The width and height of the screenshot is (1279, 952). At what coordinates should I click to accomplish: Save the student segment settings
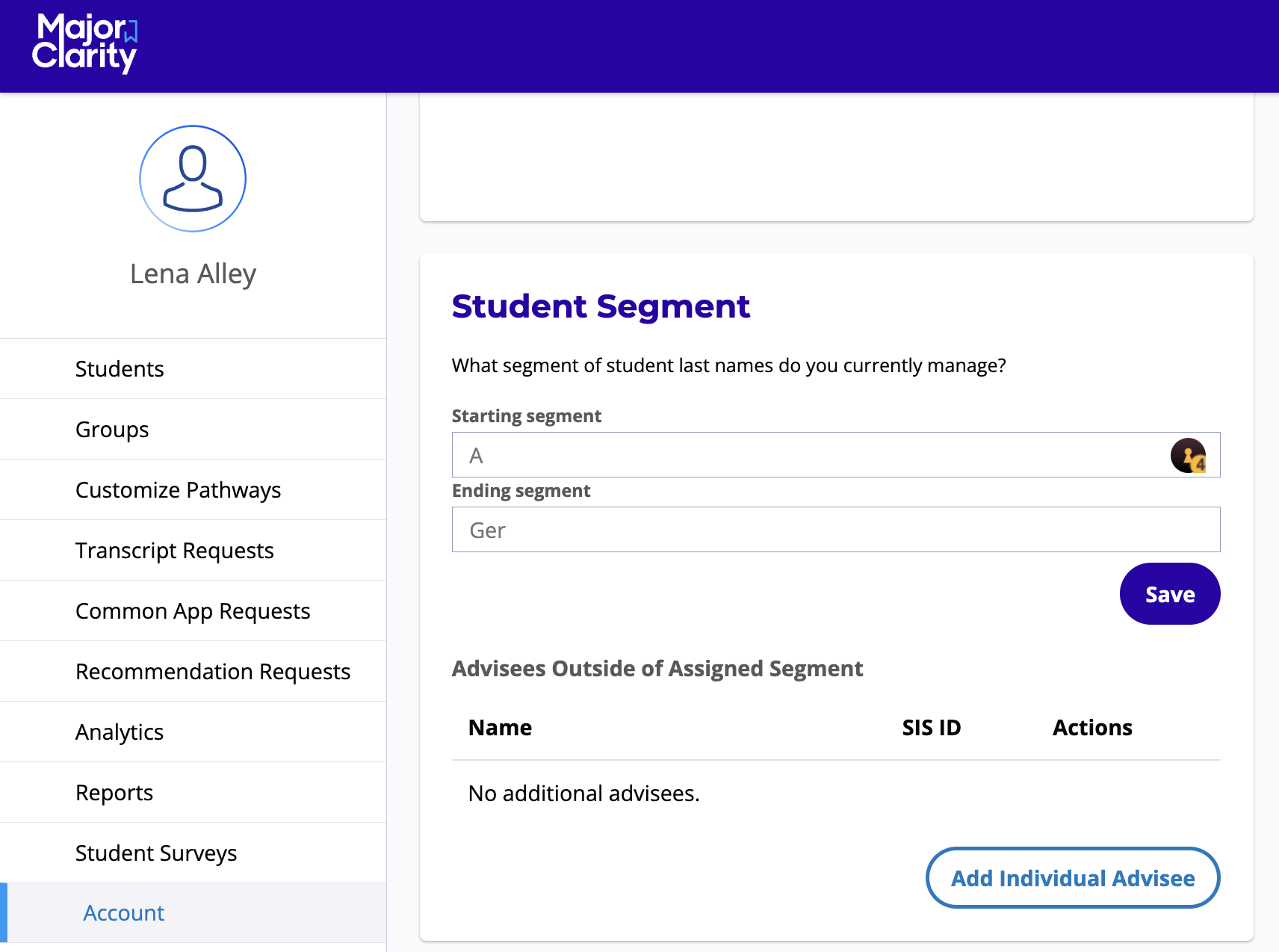(1169, 593)
